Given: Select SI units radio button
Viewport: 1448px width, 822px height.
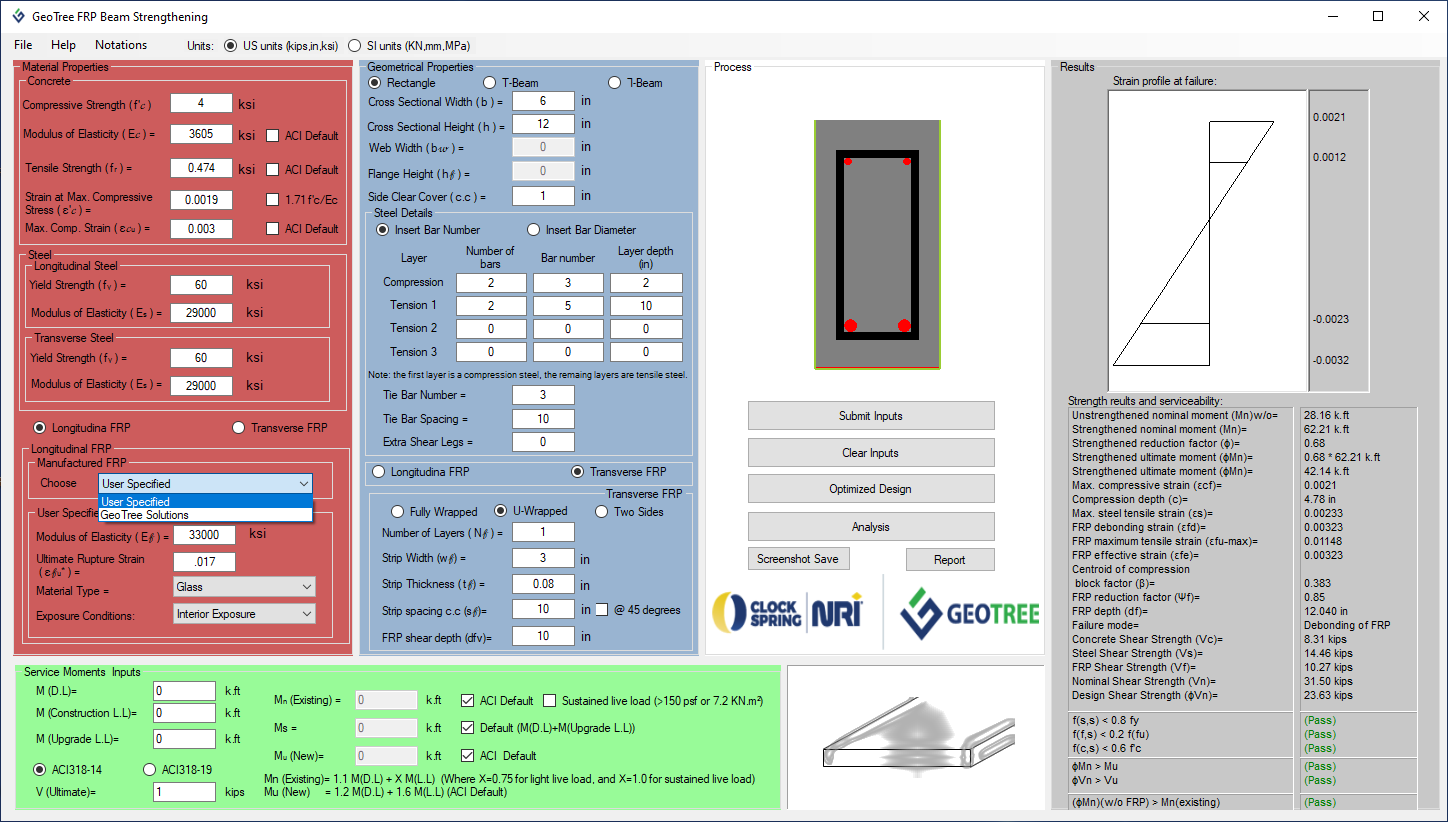Looking at the screenshot, I should point(355,46).
